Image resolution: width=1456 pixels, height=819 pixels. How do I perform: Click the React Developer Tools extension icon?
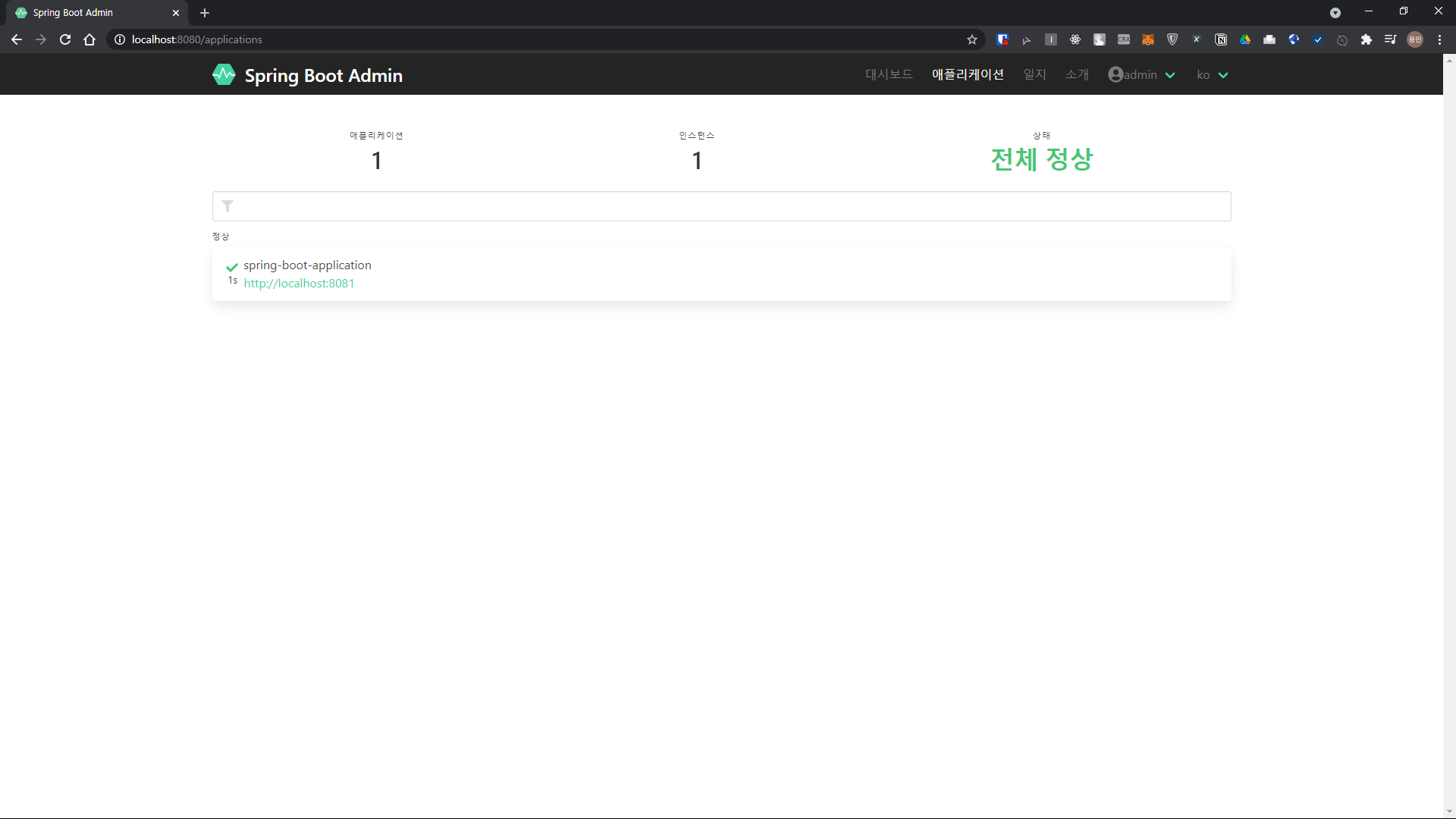pos(1075,39)
